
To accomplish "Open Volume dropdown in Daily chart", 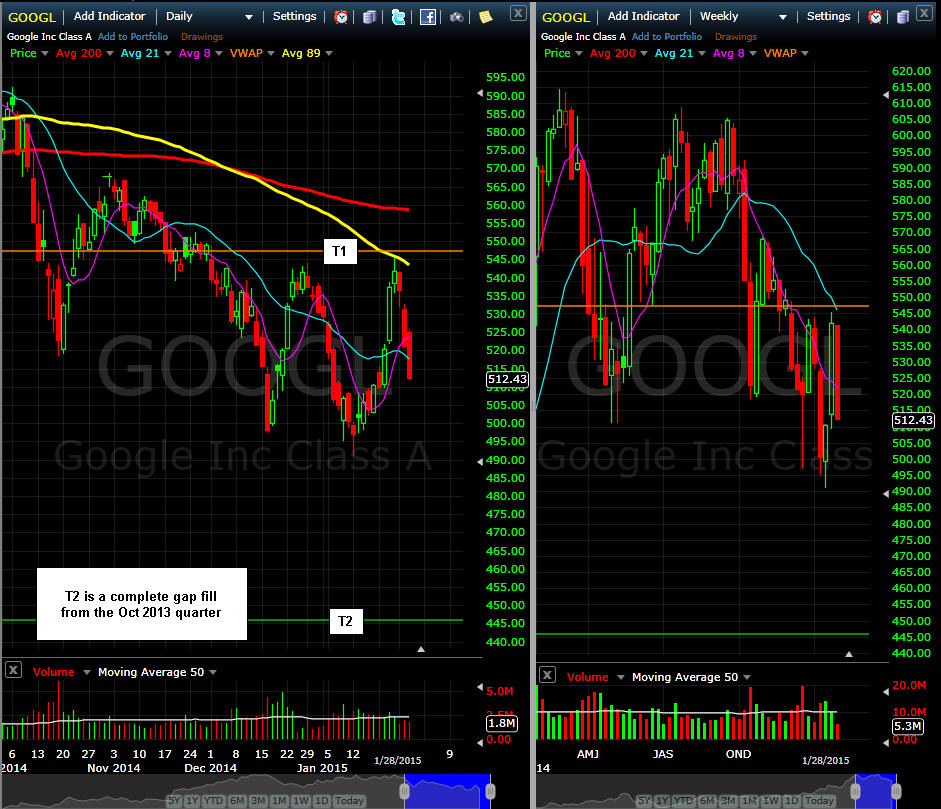I will (86, 672).
